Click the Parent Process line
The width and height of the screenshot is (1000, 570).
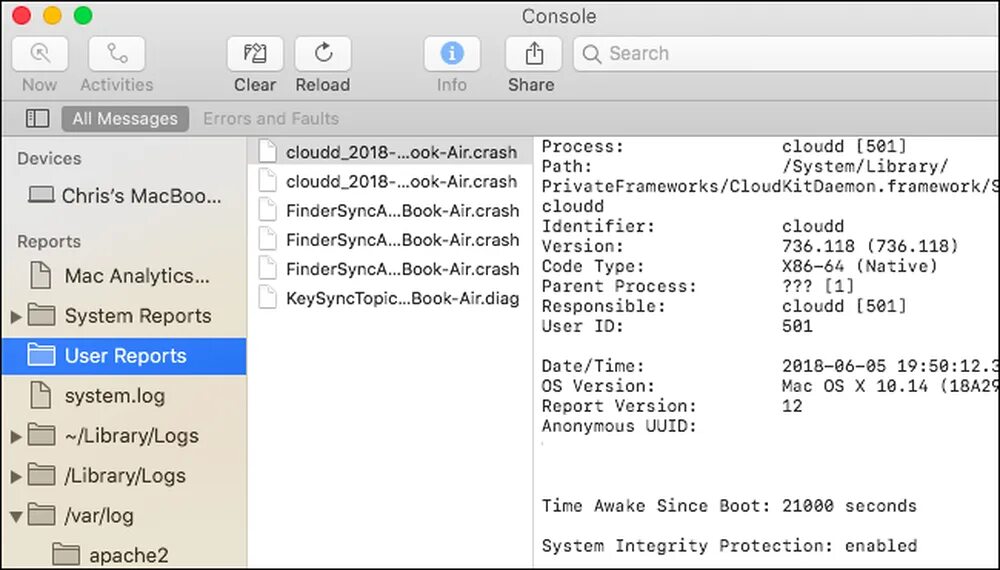(x=698, y=286)
